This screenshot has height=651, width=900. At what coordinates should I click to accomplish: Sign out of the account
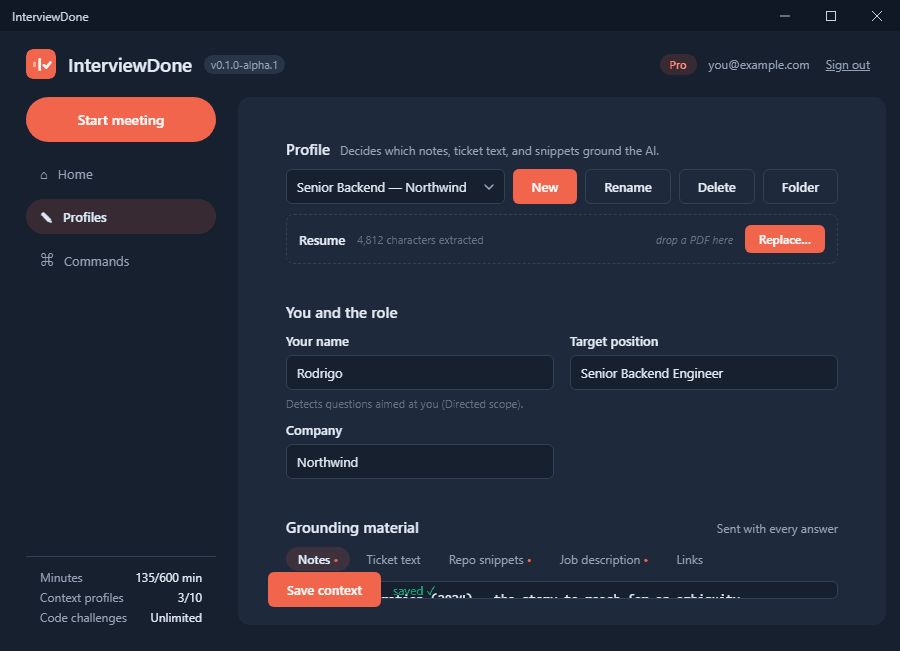point(847,65)
